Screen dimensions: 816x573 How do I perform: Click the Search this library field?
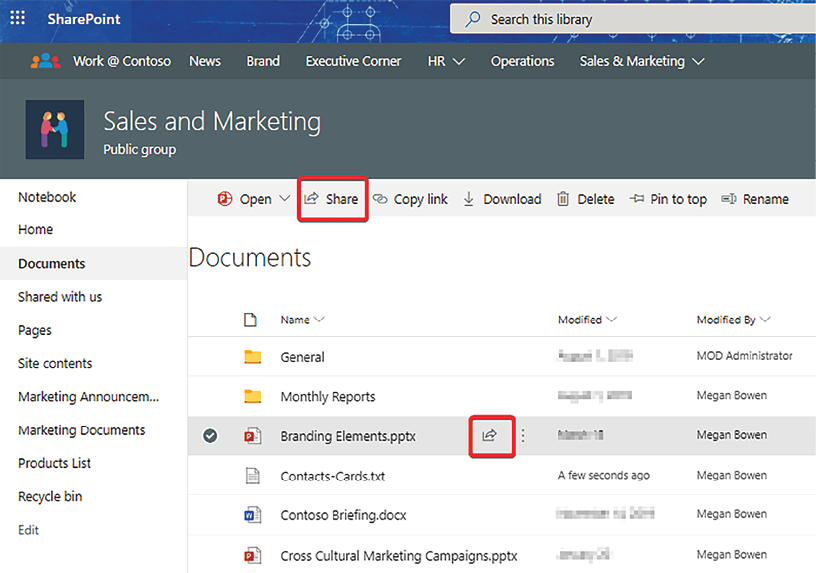633,19
